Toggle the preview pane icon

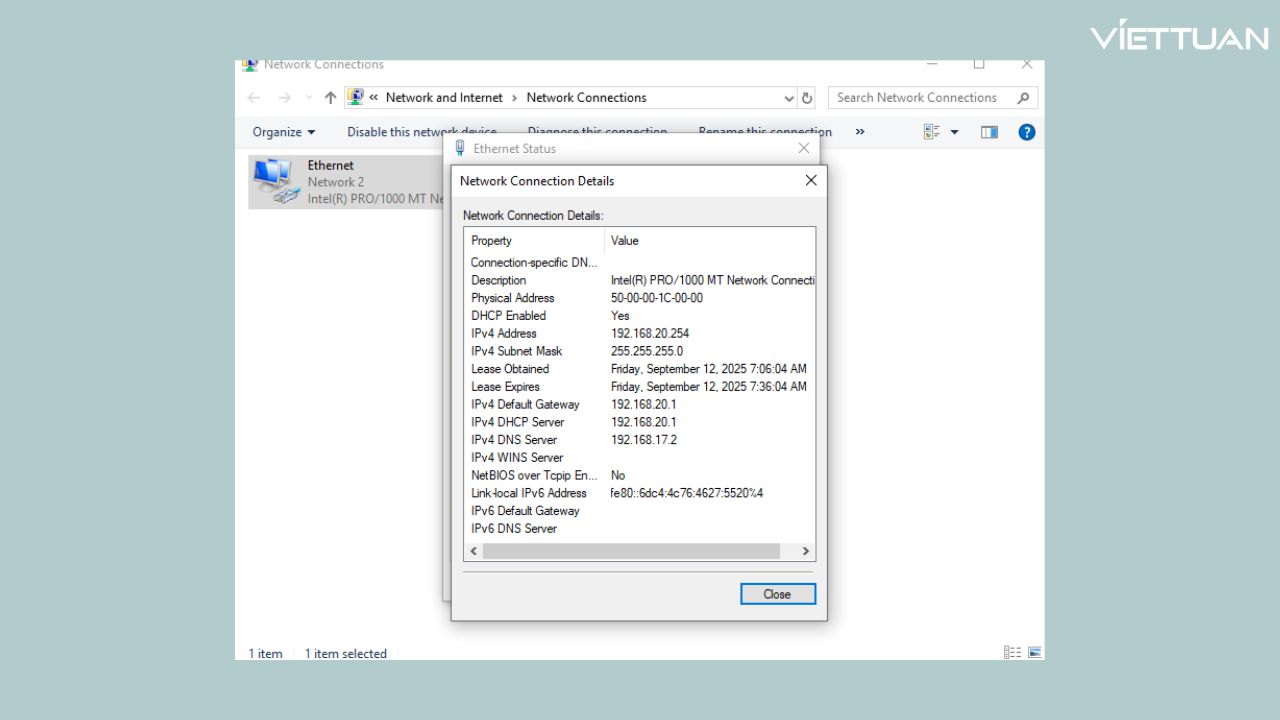pyautogui.click(x=989, y=132)
